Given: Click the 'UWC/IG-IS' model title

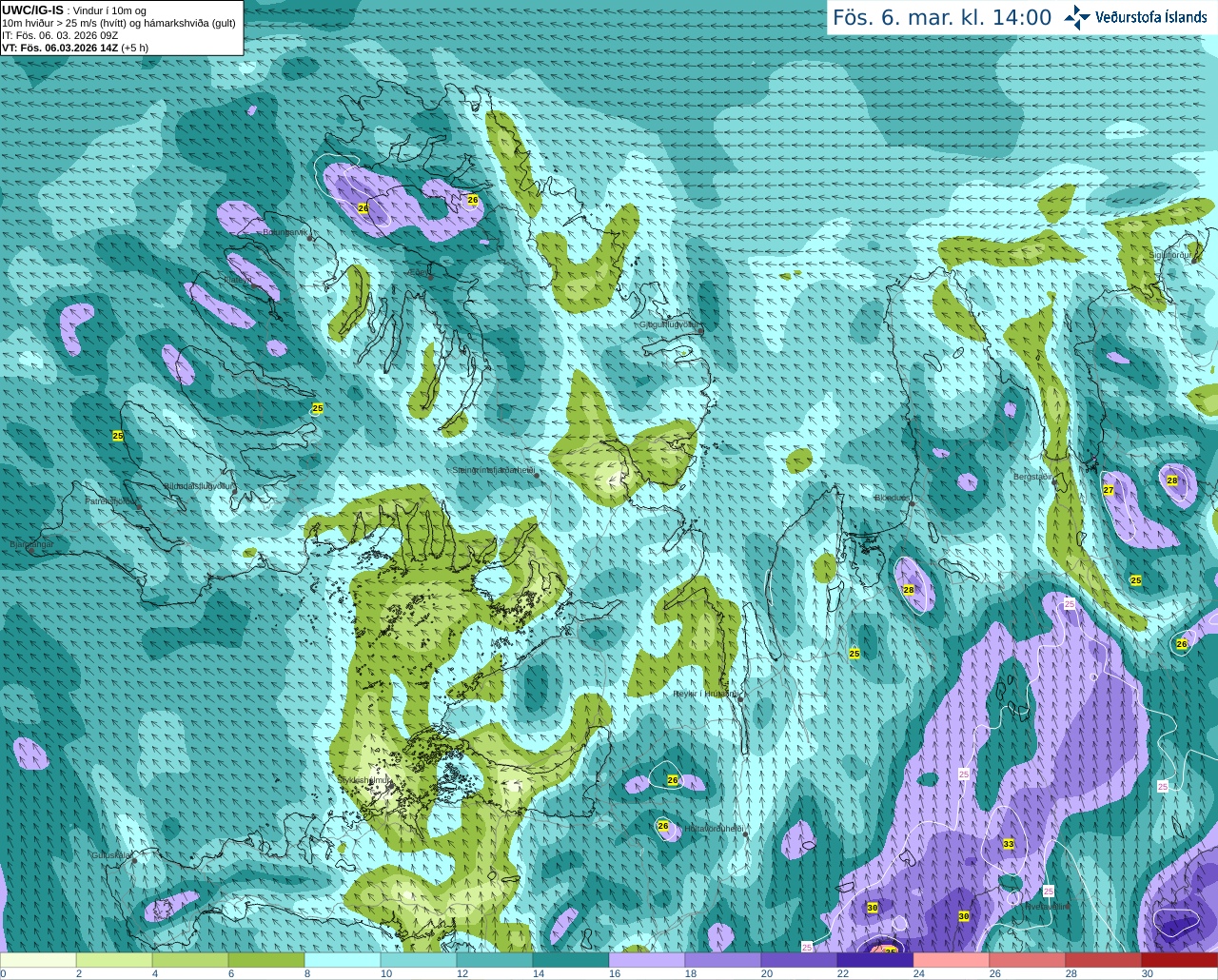Looking at the screenshot, I should 32,10.
